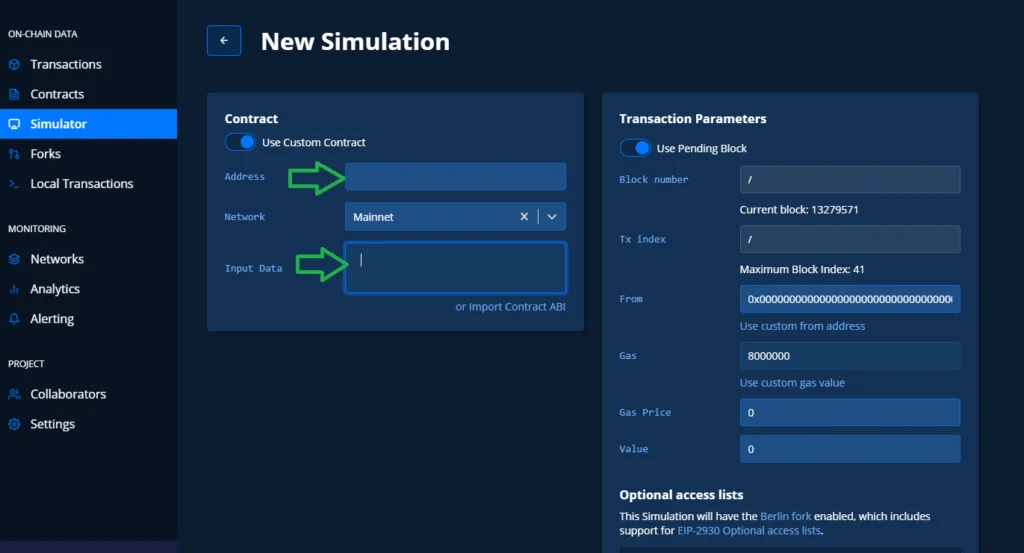Toggle the Use Pending Block switch
This screenshot has height=553, width=1024.
pyautogui.click(x=635, y=148)
